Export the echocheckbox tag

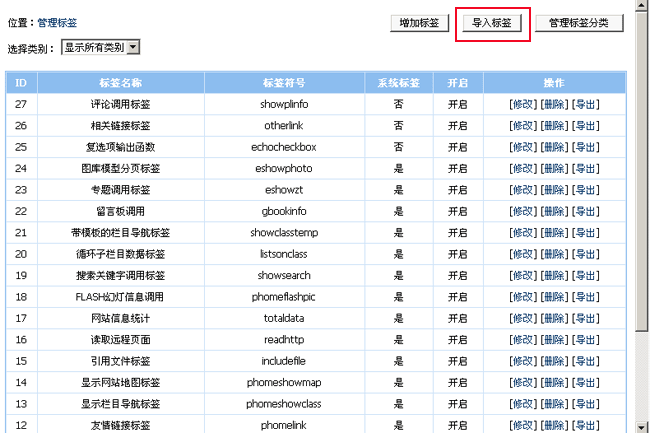585,147
